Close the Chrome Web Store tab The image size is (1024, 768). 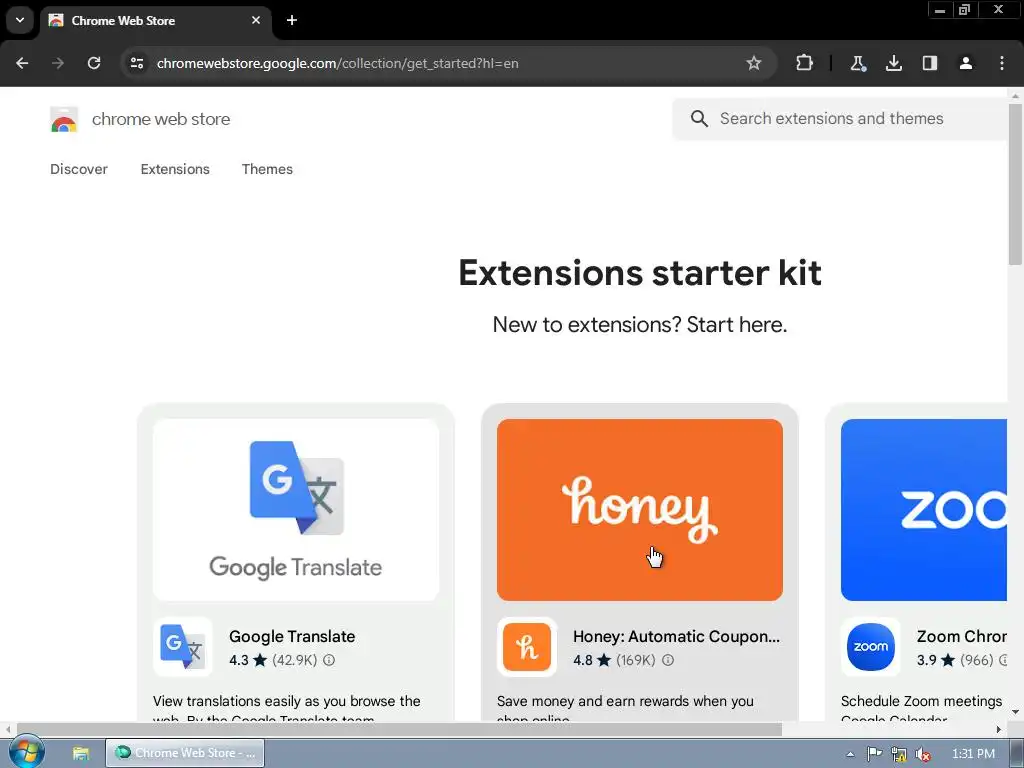click(256, 20)
